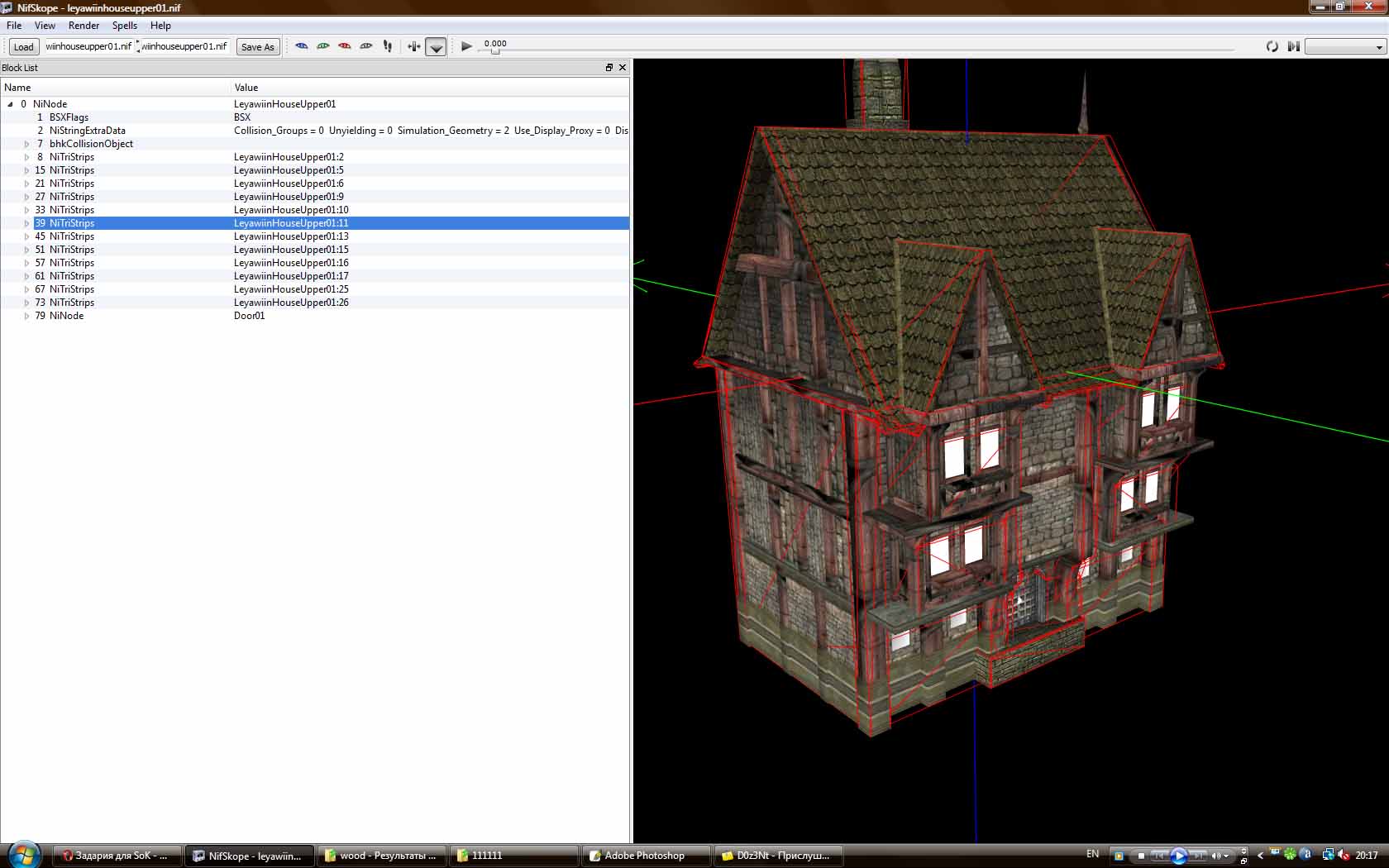This screenshot has width=1389, height=868.
Task: Click the green eye view icon
Action: 323,46
